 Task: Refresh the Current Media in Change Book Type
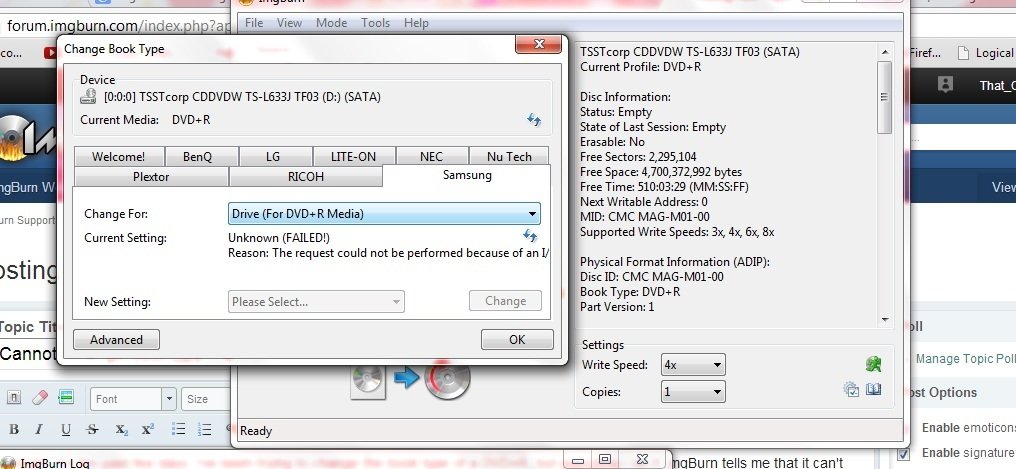(x=534, y=120)
